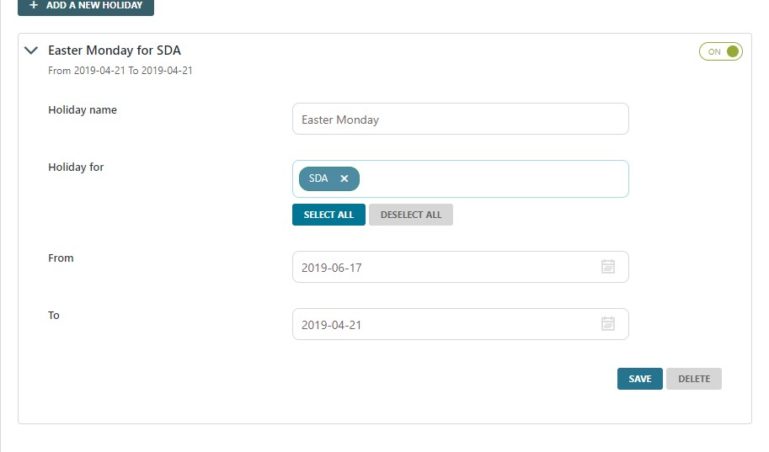
Task: Click the holiday date range subtitle text
Action: pyautogui.click(x=120, y=71)
